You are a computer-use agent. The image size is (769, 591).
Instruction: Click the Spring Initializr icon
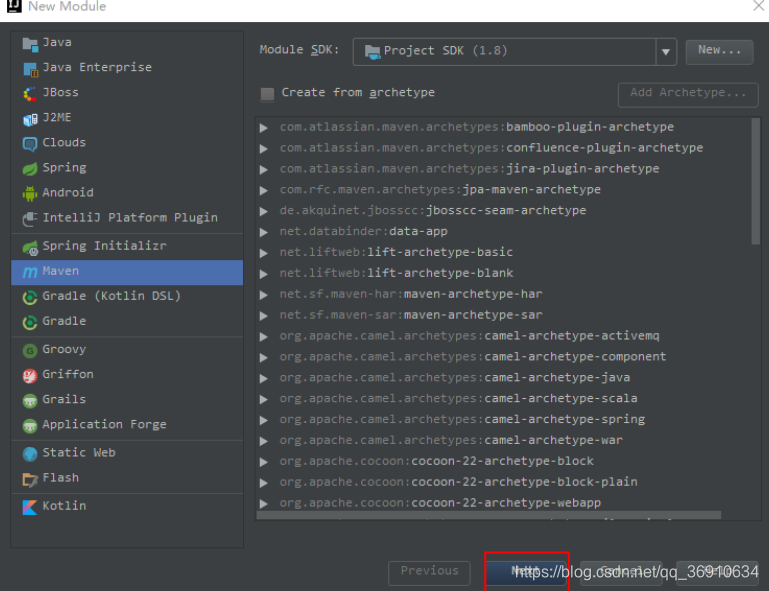30,247
